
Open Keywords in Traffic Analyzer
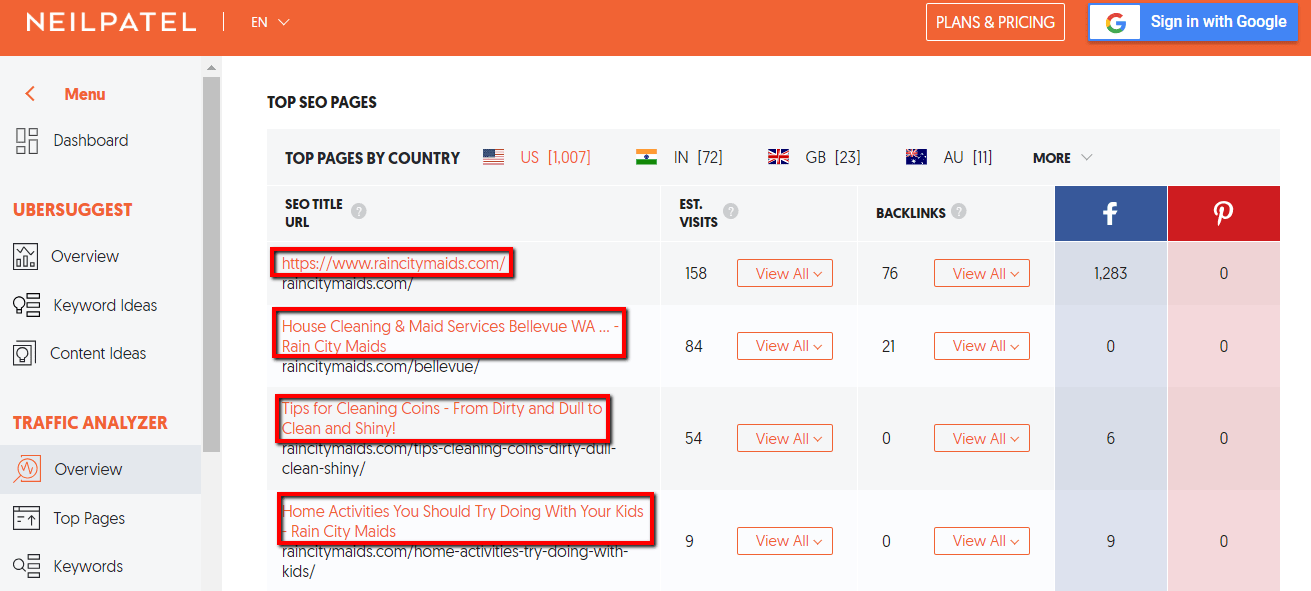[88, 566]
